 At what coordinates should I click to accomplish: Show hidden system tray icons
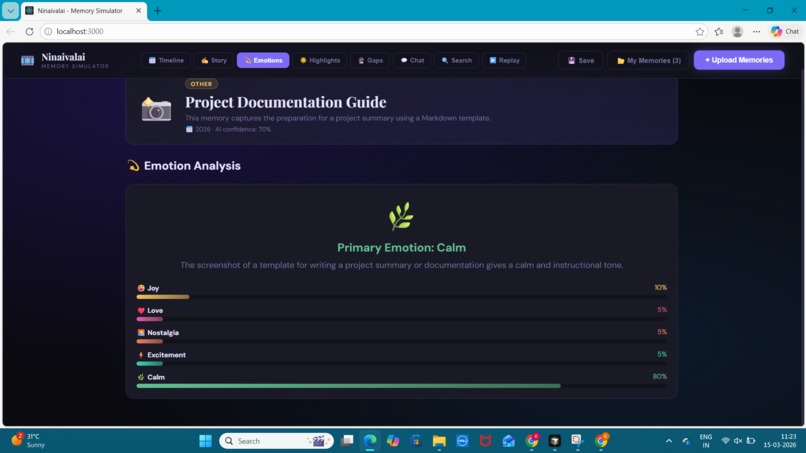[x=669, y=441]
